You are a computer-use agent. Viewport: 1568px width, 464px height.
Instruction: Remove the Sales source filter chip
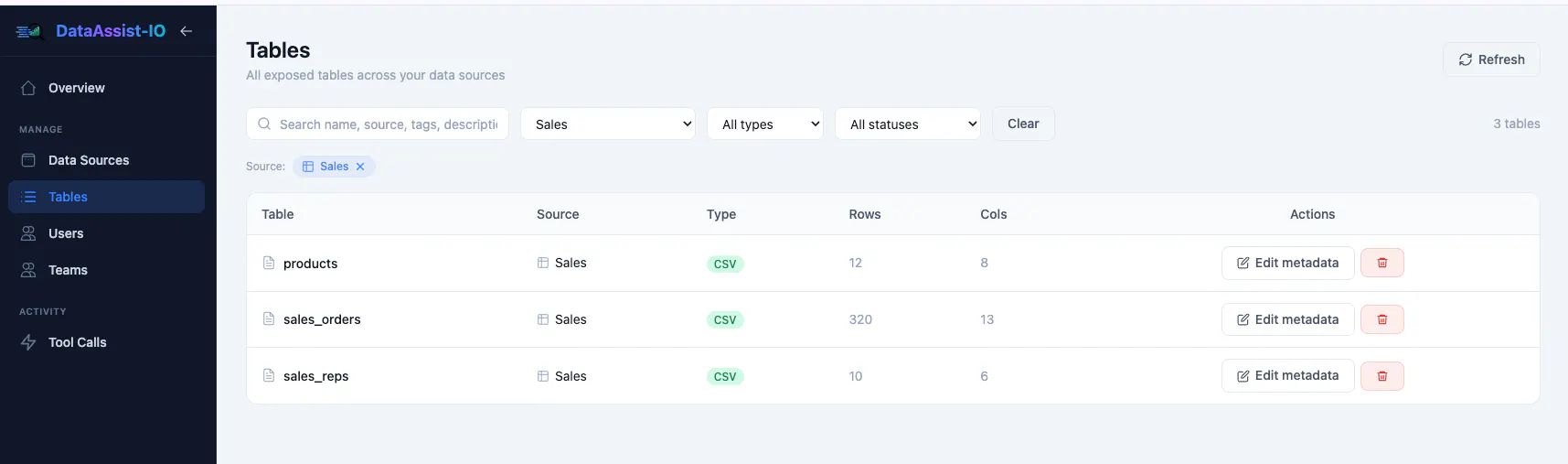[360, 167]
